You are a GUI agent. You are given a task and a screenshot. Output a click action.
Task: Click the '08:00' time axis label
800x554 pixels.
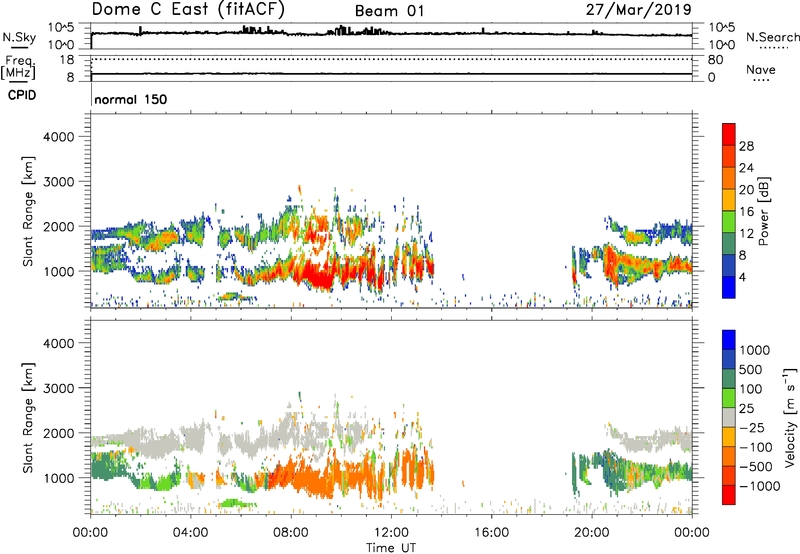pos(291,533)
